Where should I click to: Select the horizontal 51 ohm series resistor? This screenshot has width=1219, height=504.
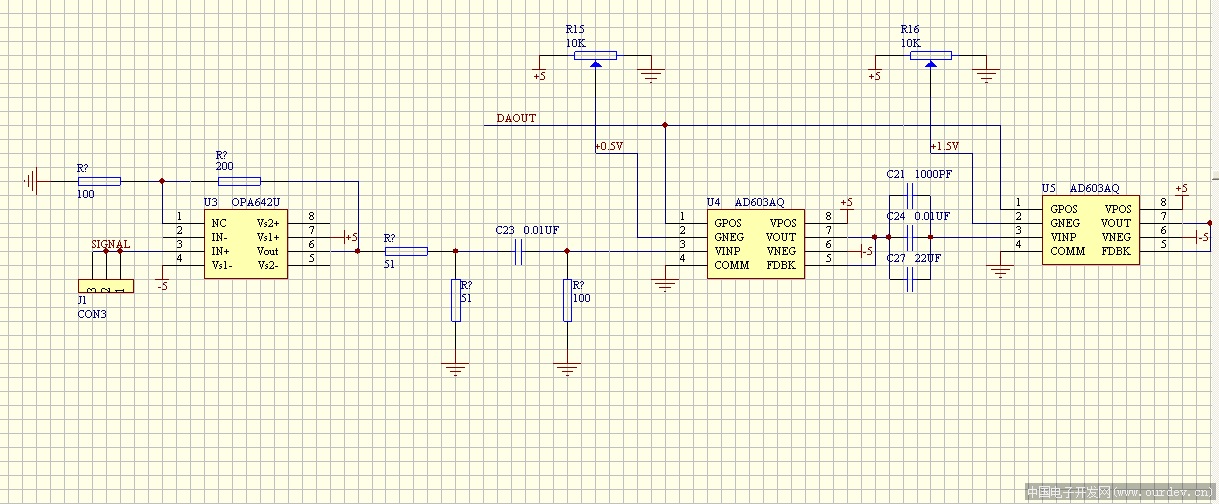click(406, 251)
